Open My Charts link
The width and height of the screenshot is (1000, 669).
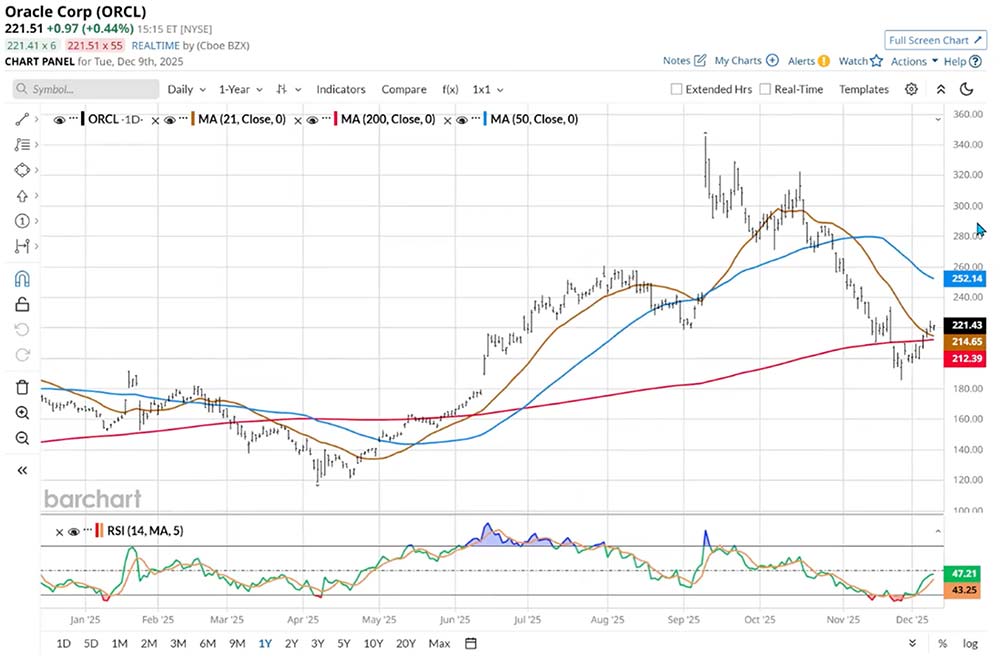[739, 61]
